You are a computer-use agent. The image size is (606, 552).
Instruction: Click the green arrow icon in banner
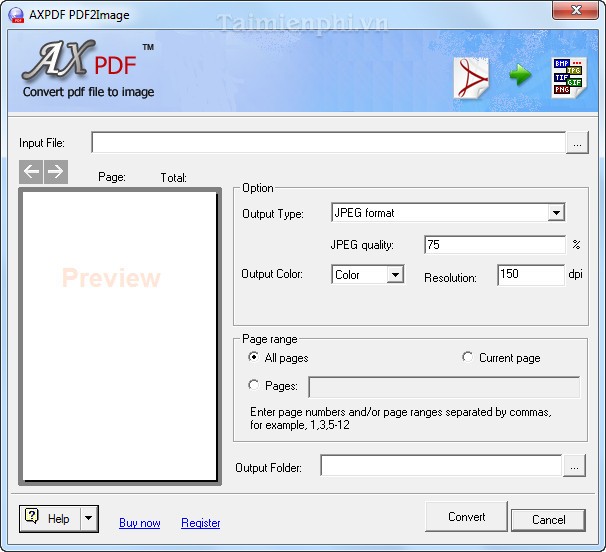[x=520, y=75]
